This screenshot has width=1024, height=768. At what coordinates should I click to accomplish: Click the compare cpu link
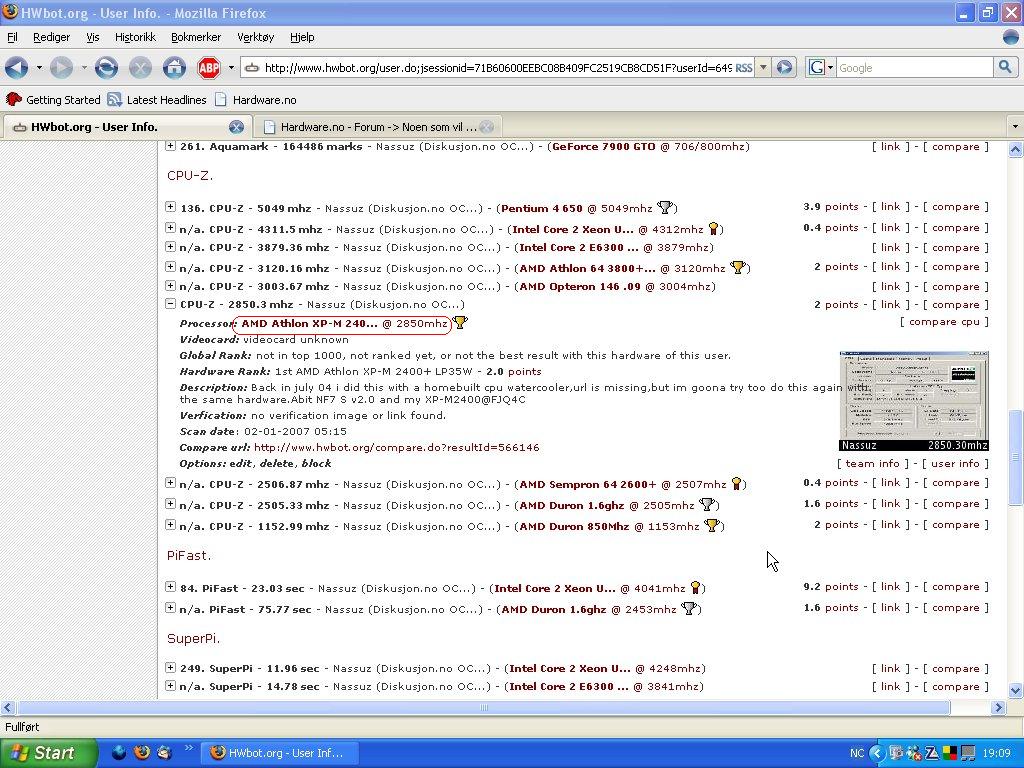tap(944, 321)
